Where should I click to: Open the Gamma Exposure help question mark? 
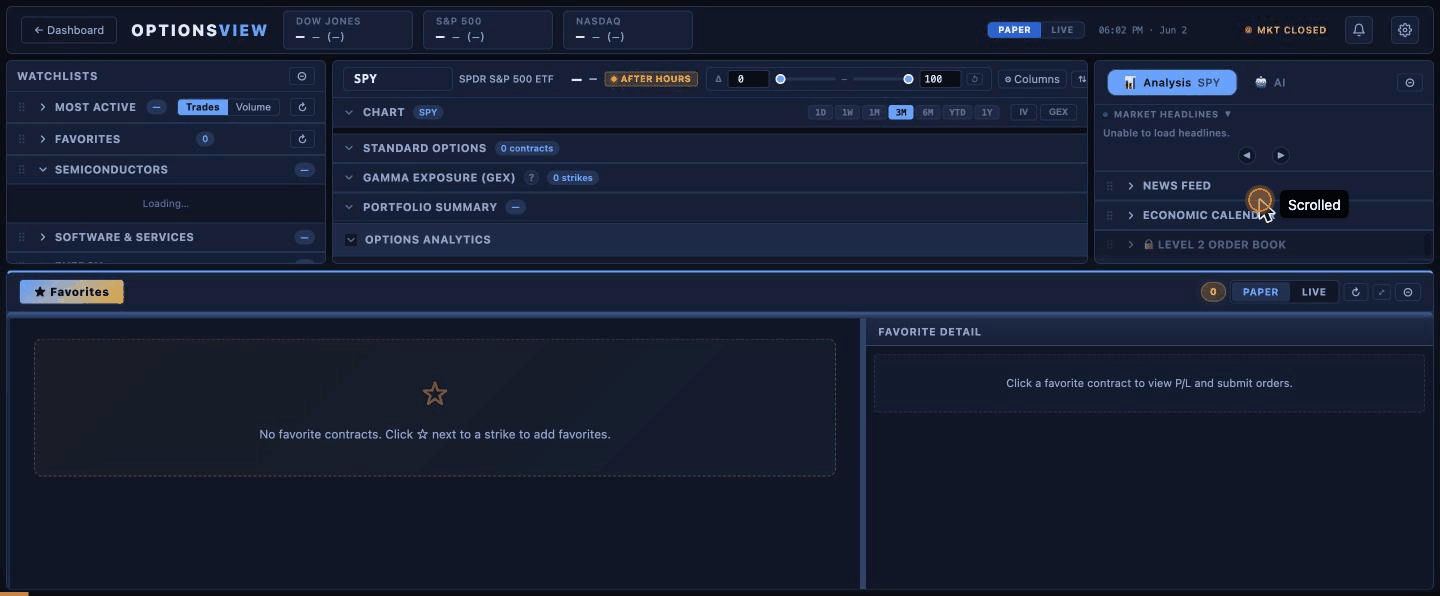pos(532,178)
